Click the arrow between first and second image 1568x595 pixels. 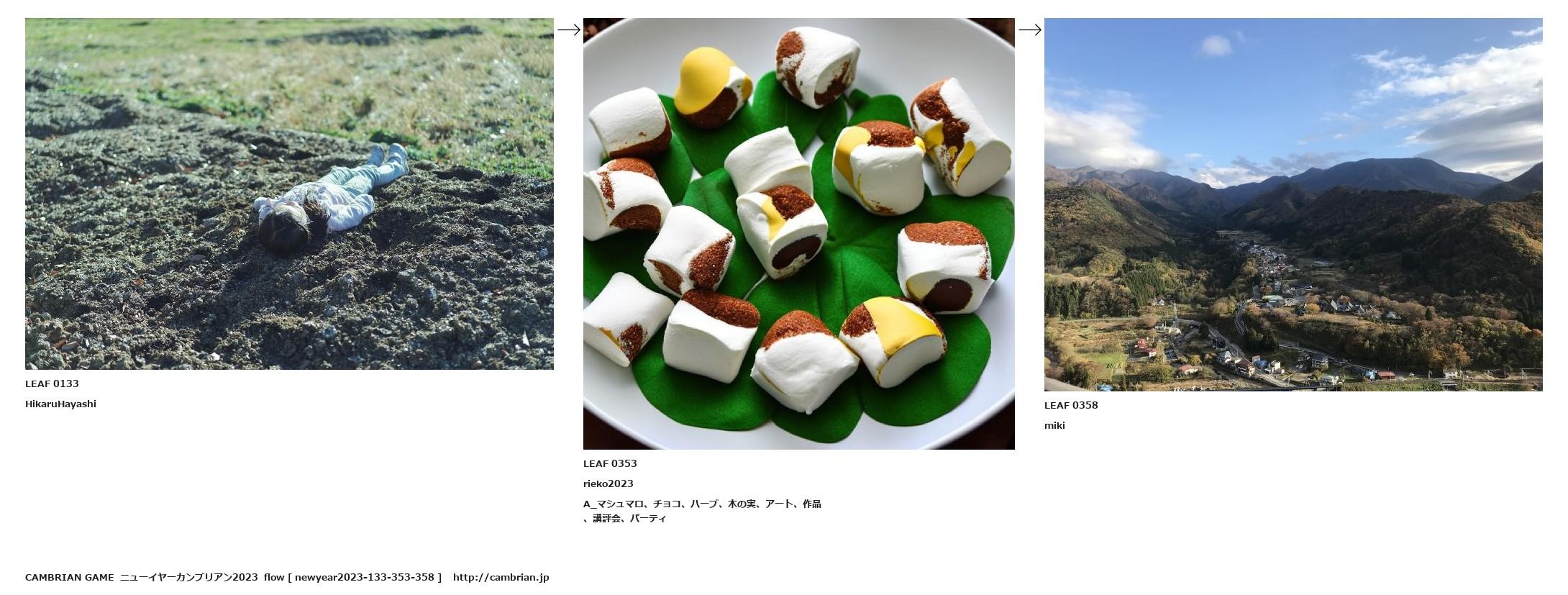pos(569,29)
